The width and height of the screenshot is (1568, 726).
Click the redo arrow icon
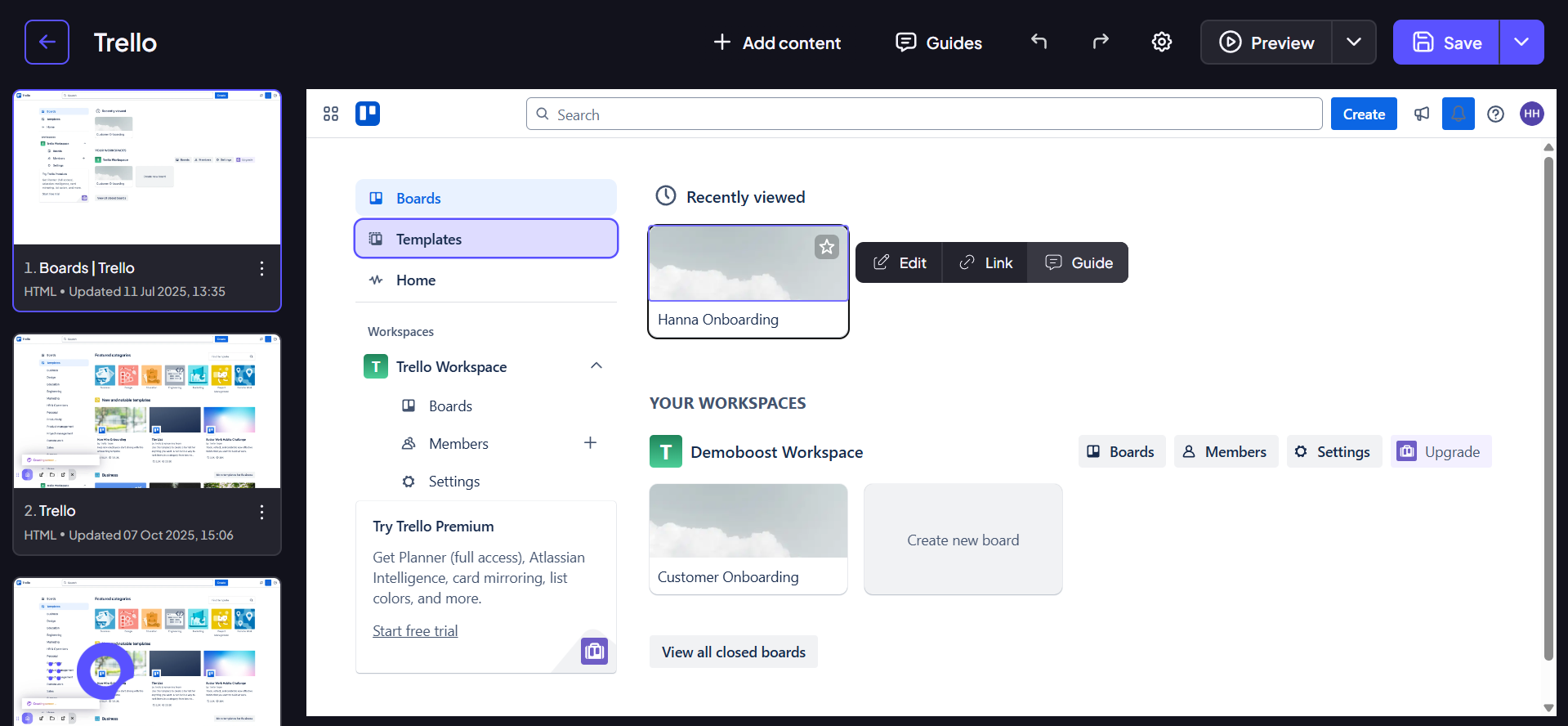(x=1101, y=42)
